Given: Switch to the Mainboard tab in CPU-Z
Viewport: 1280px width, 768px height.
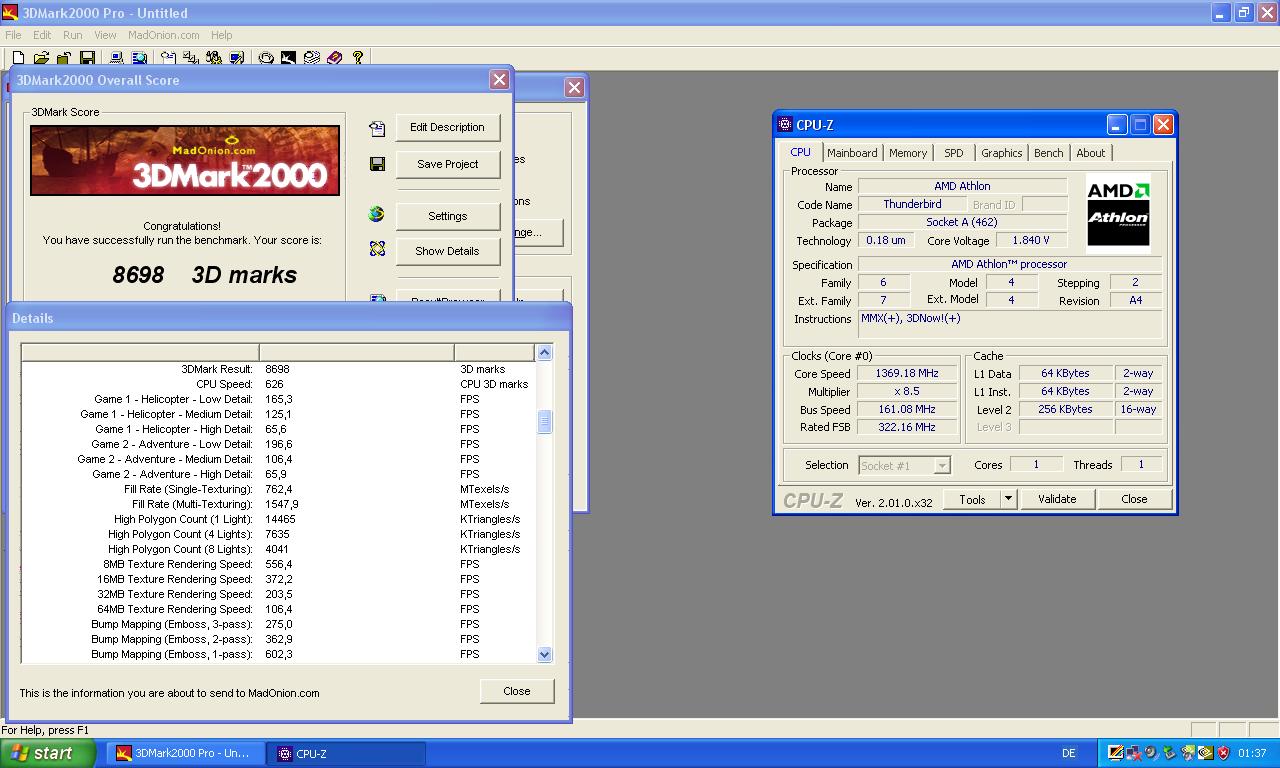Looking at the screenshot, I should pos(852,153).
